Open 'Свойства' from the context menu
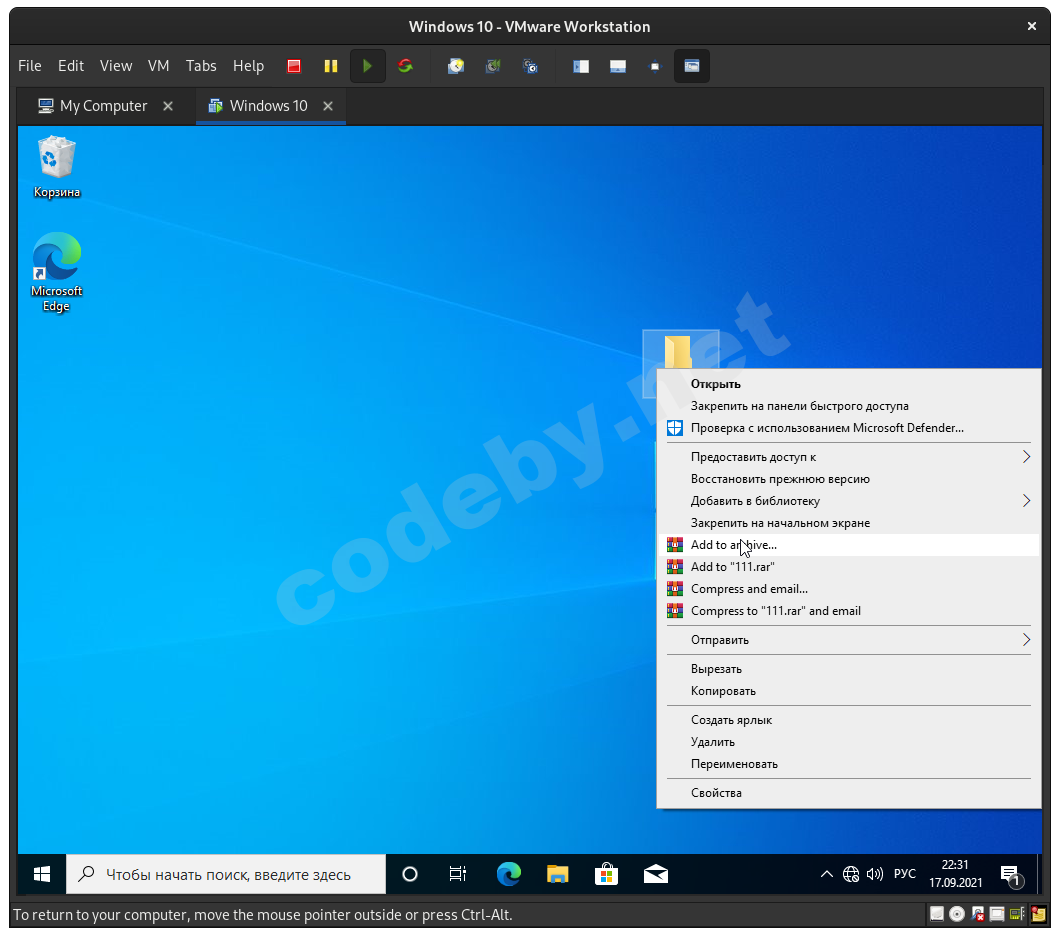The image size is (1060, 937). pos(849,793)
